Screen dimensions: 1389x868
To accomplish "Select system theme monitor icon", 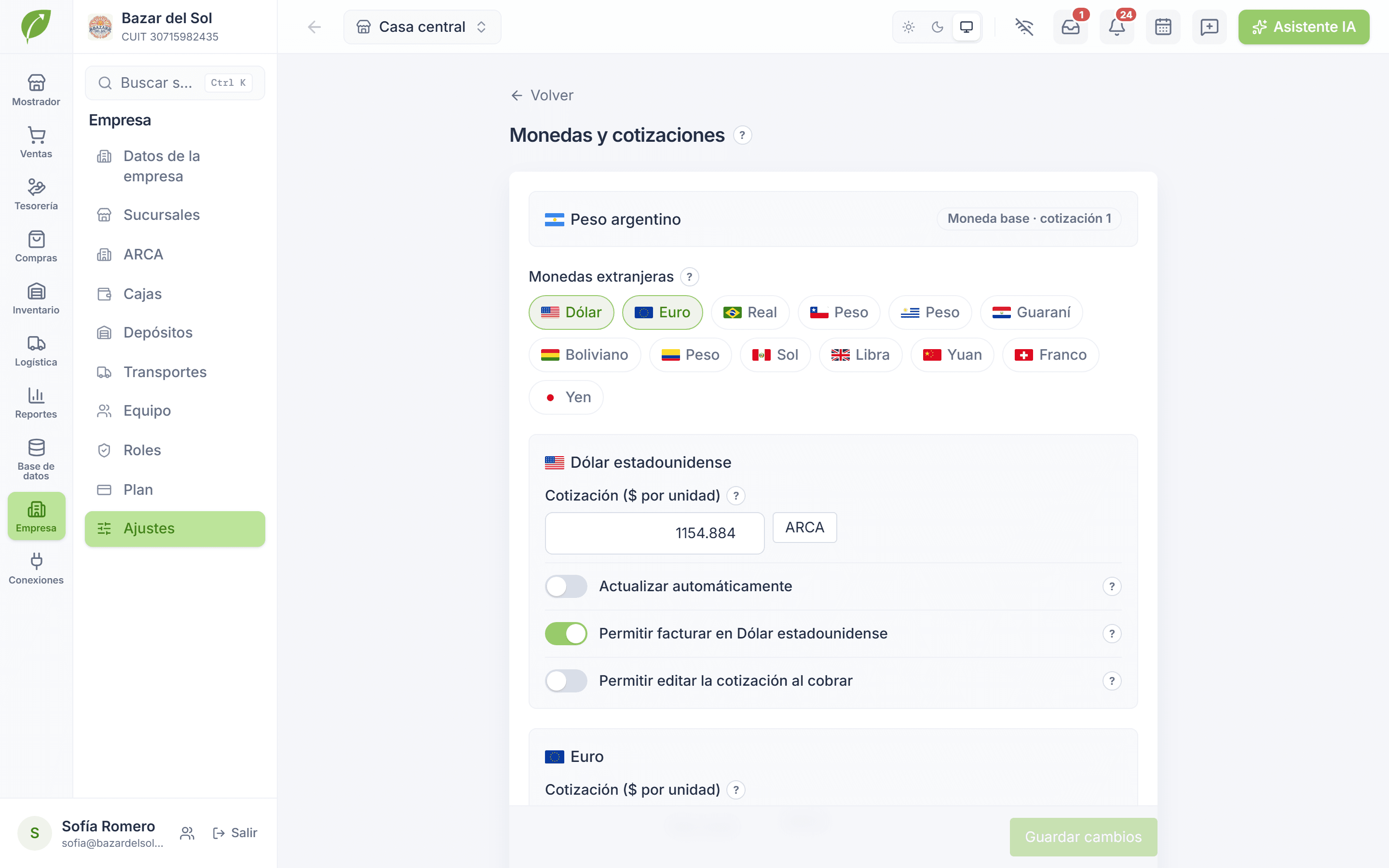I will (x=967, y=27).
